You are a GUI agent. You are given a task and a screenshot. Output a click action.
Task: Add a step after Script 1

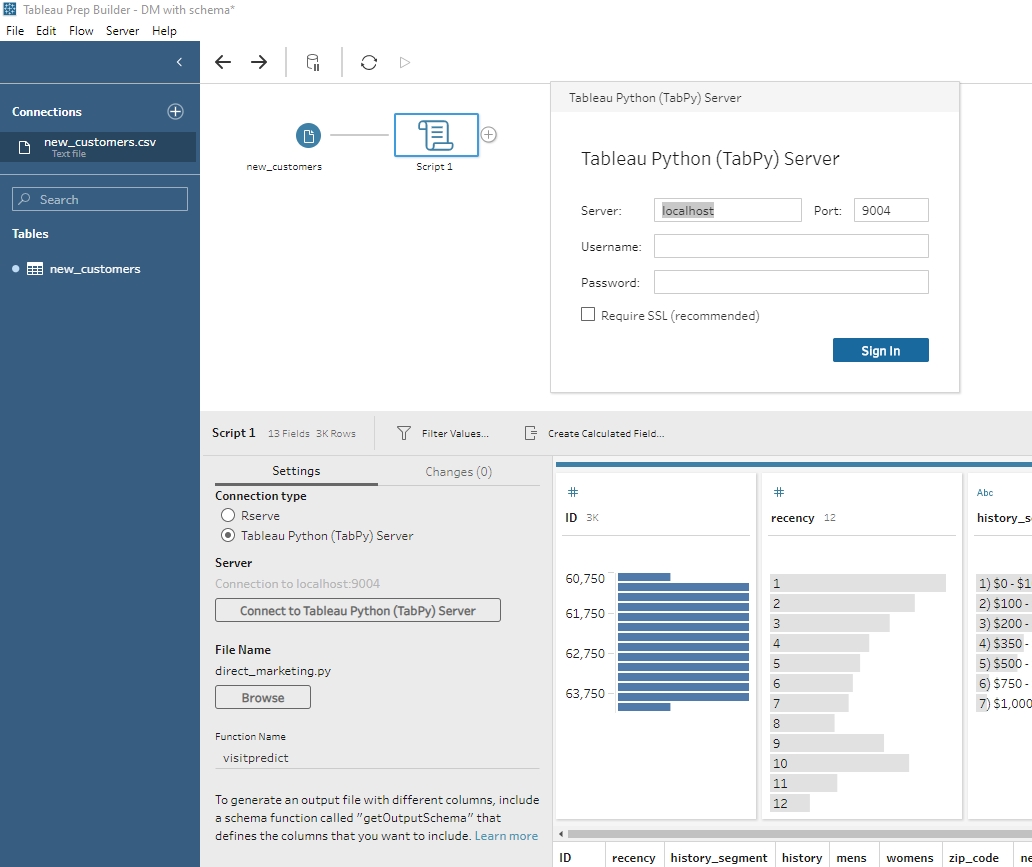pyautogui.click(x=489, y=135)
